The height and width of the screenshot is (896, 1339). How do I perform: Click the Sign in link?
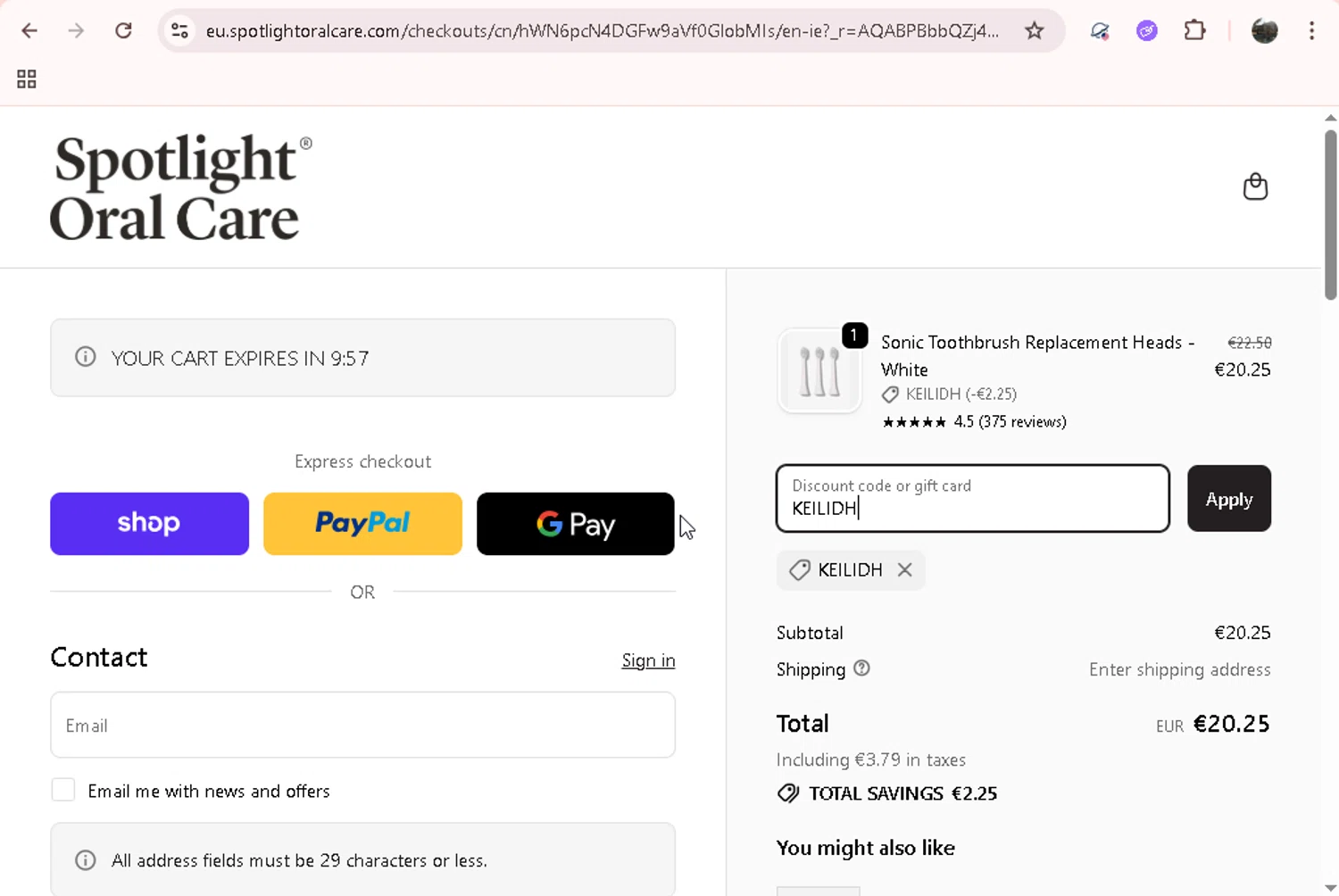click(x=648, y=660)
